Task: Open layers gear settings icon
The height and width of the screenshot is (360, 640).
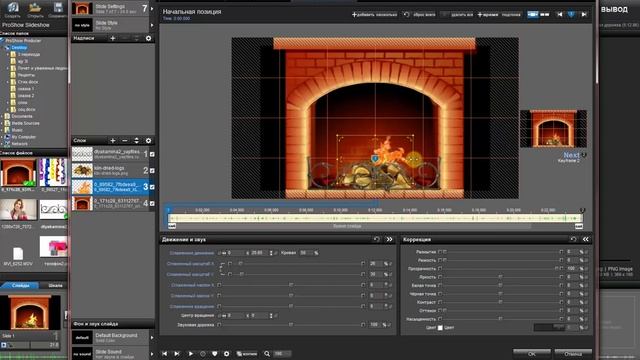Action: (x=149, y=140)
